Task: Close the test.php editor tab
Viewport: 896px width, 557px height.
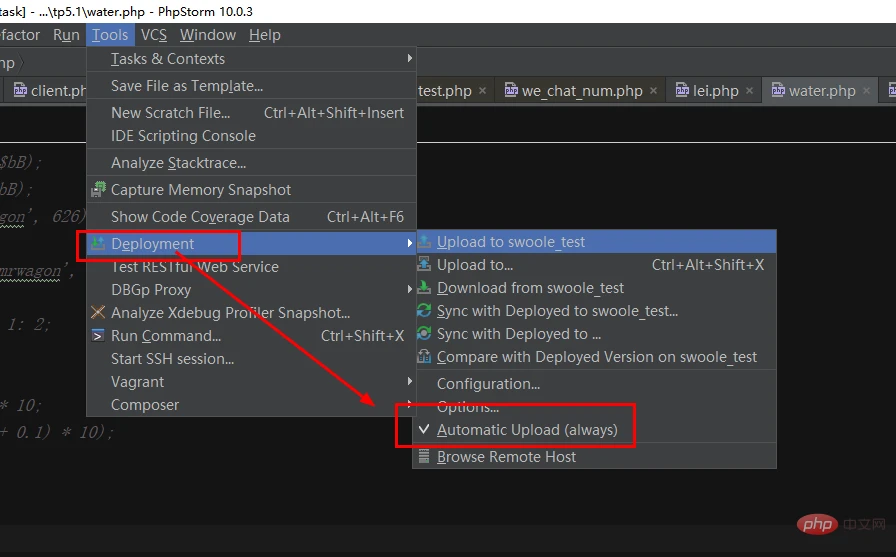Action: (x=482, y=91)
